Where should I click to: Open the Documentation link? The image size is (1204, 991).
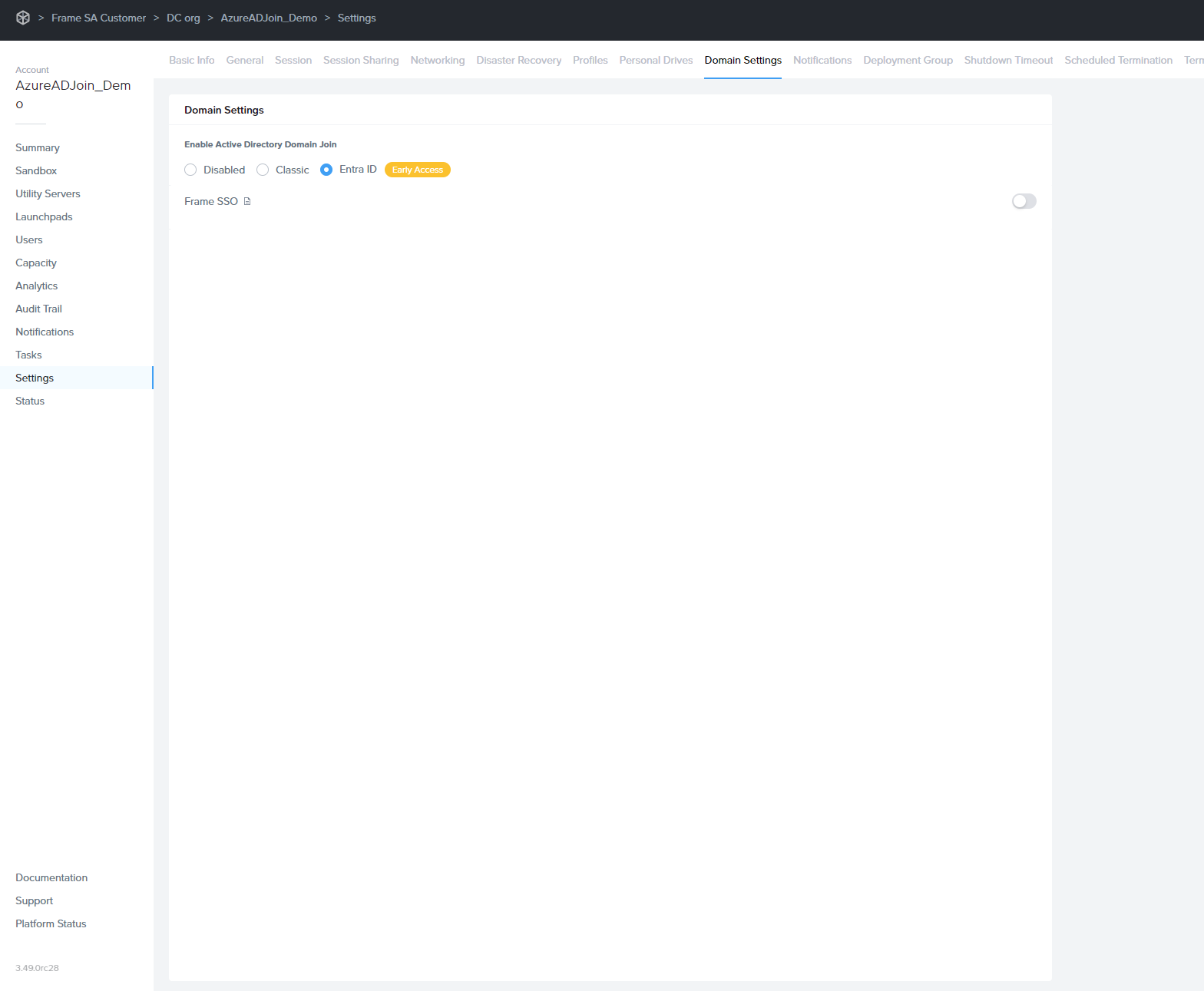click(x=51, y=877)
